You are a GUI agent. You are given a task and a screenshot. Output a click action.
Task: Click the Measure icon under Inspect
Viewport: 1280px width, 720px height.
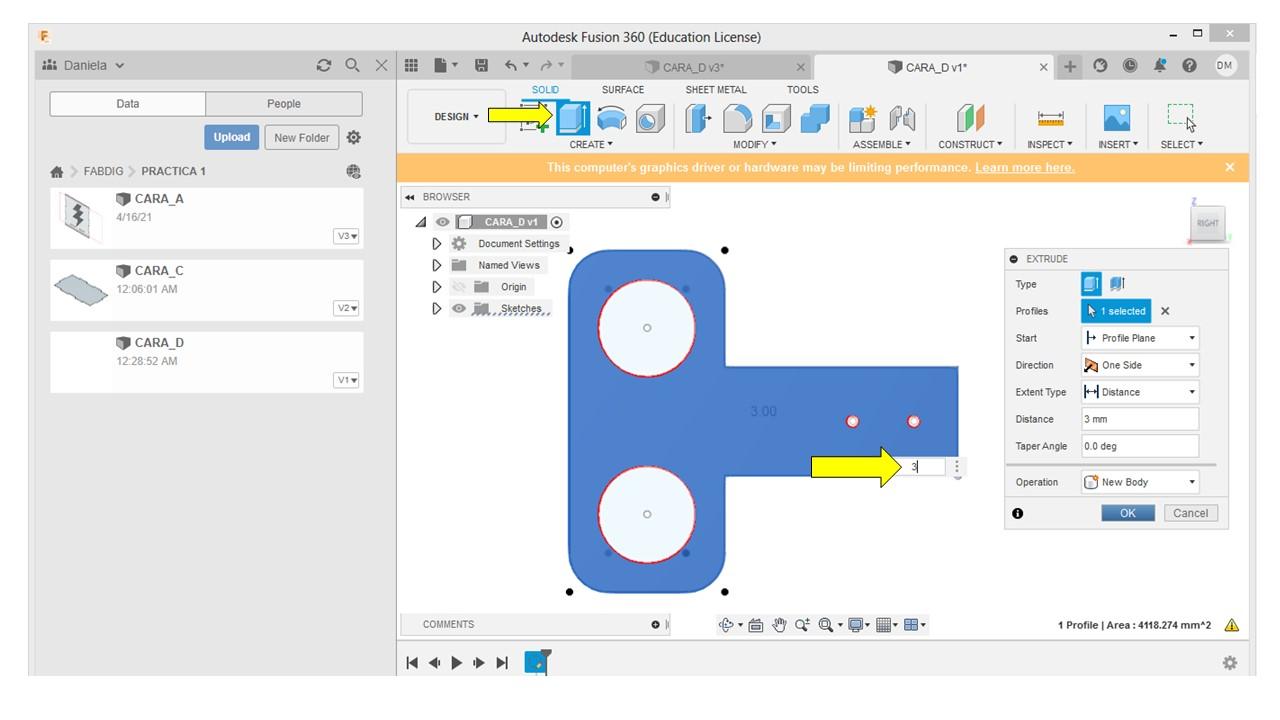coord(1050,119)
